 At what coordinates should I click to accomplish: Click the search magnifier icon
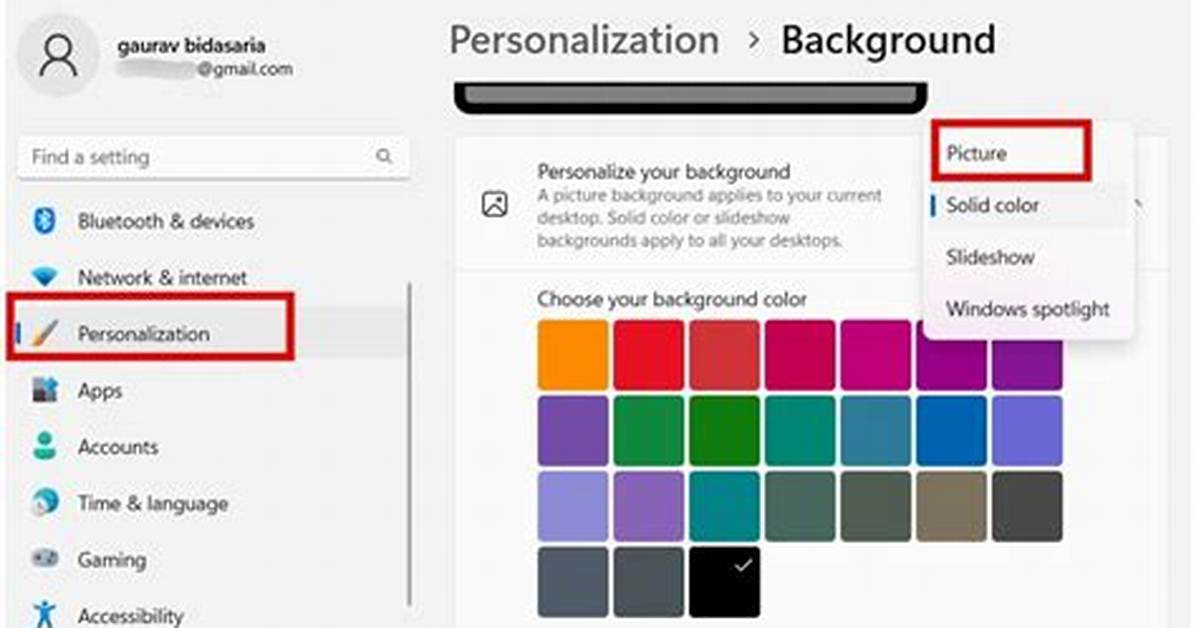[x=384, y=156]
